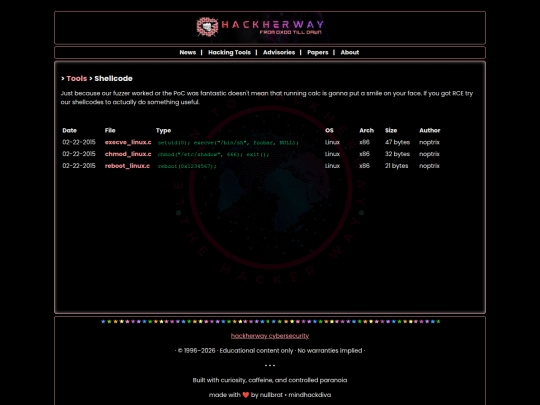
Task: Click the x86 arch cell in execve_linux.c row
Action: click(x=364, y=142)
